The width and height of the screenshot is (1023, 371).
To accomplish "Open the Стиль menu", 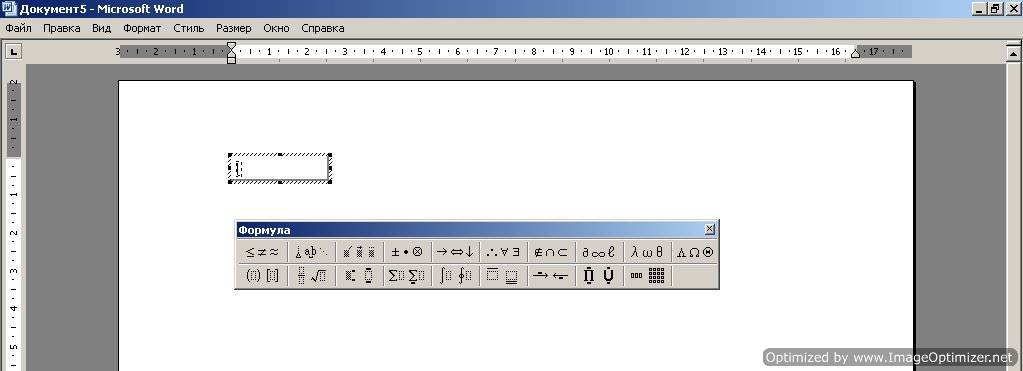I will [x=189, y=29].
